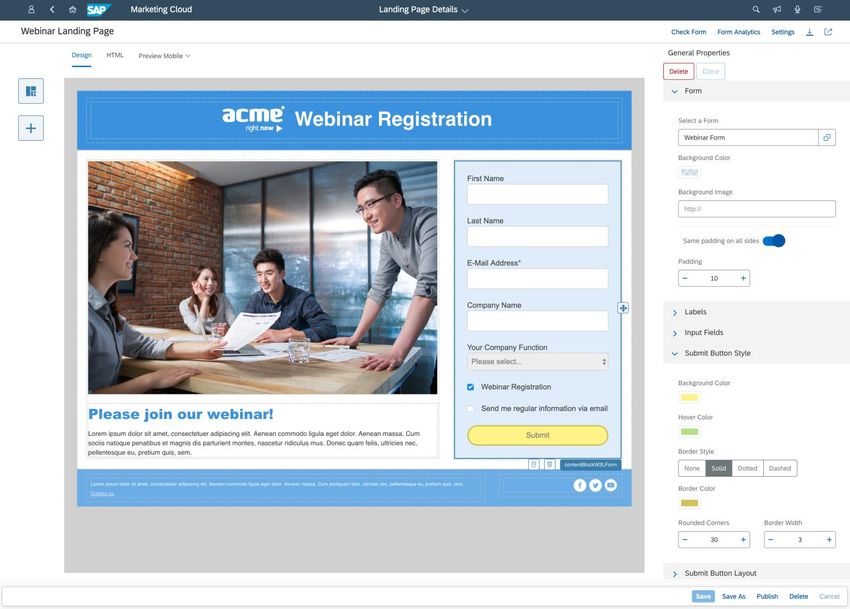
Task: Decrease Border Width value
Action: (x=771, y=540)
